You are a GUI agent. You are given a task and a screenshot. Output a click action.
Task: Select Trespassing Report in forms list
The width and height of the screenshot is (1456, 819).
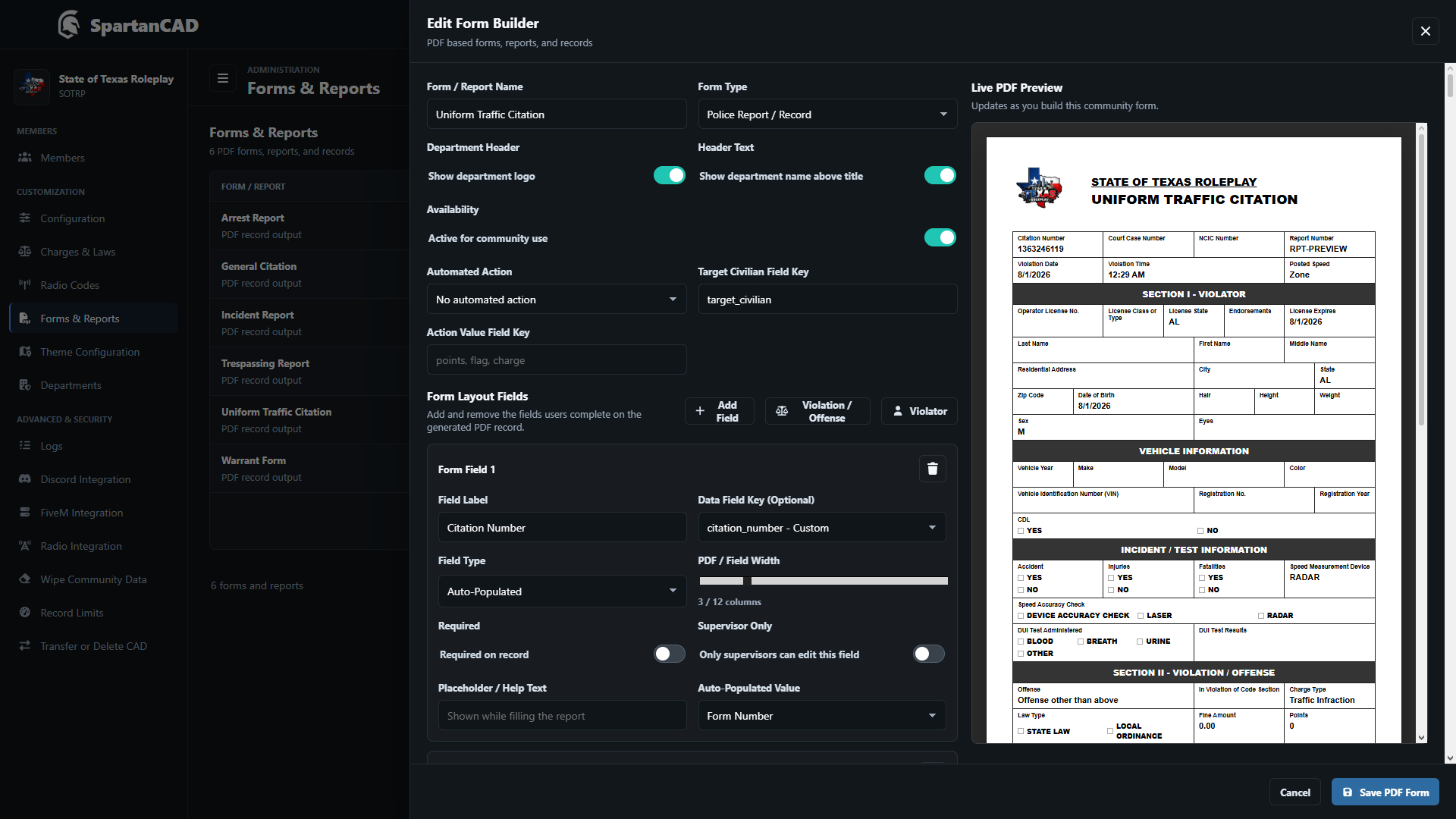pos(309,372)
